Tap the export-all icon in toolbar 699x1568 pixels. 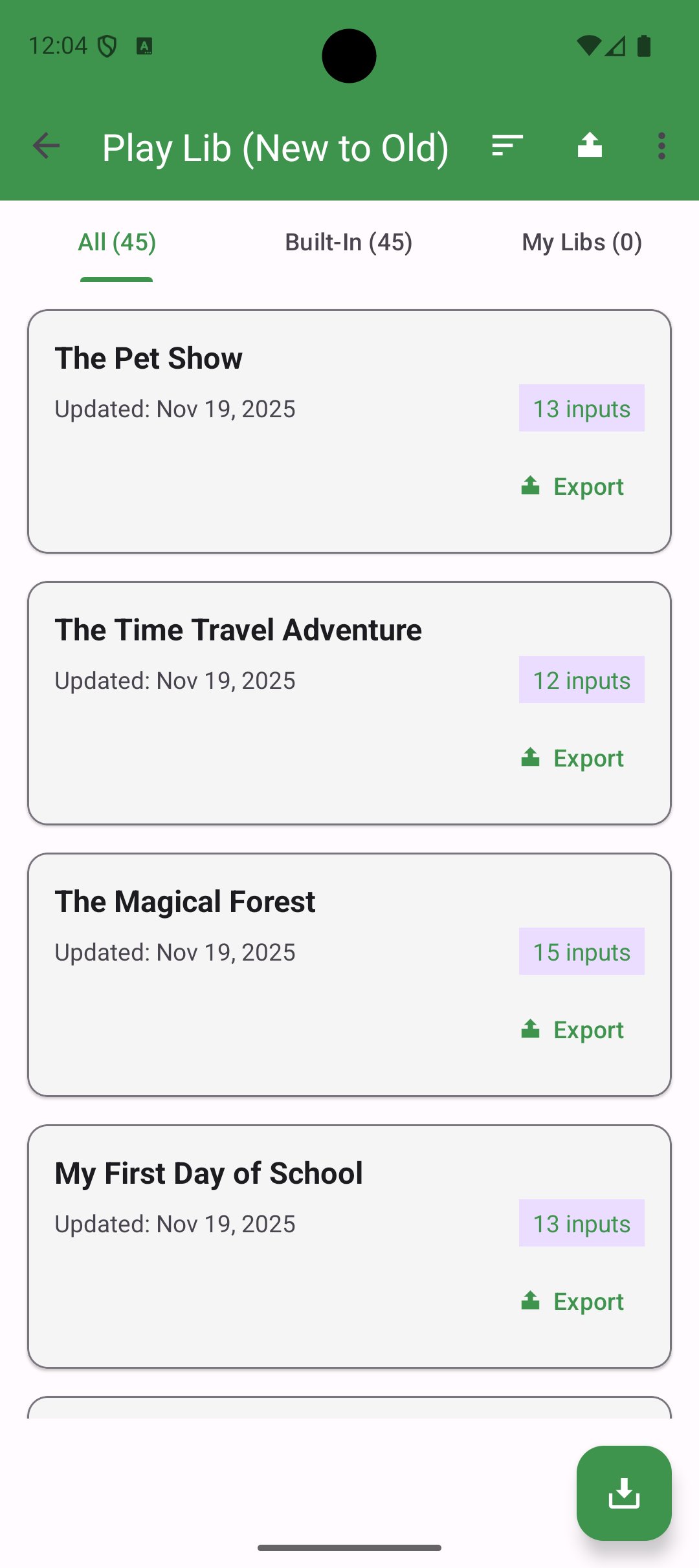pyautogui.click(x=590, y=146)
